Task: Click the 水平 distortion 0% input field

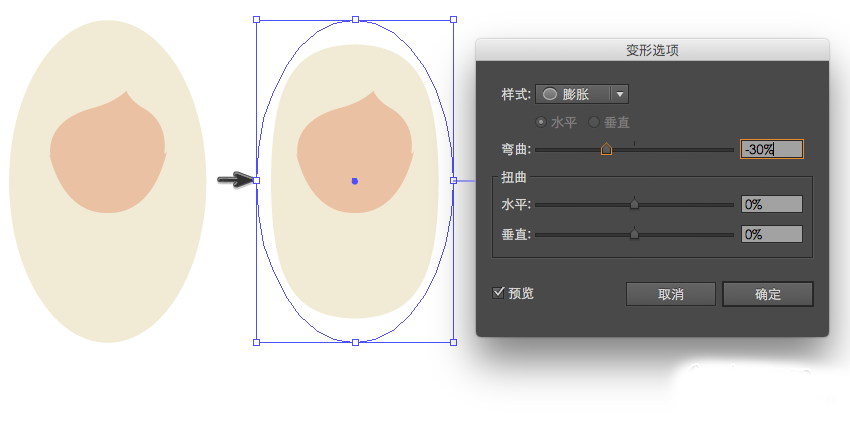Action: (771, 204)
